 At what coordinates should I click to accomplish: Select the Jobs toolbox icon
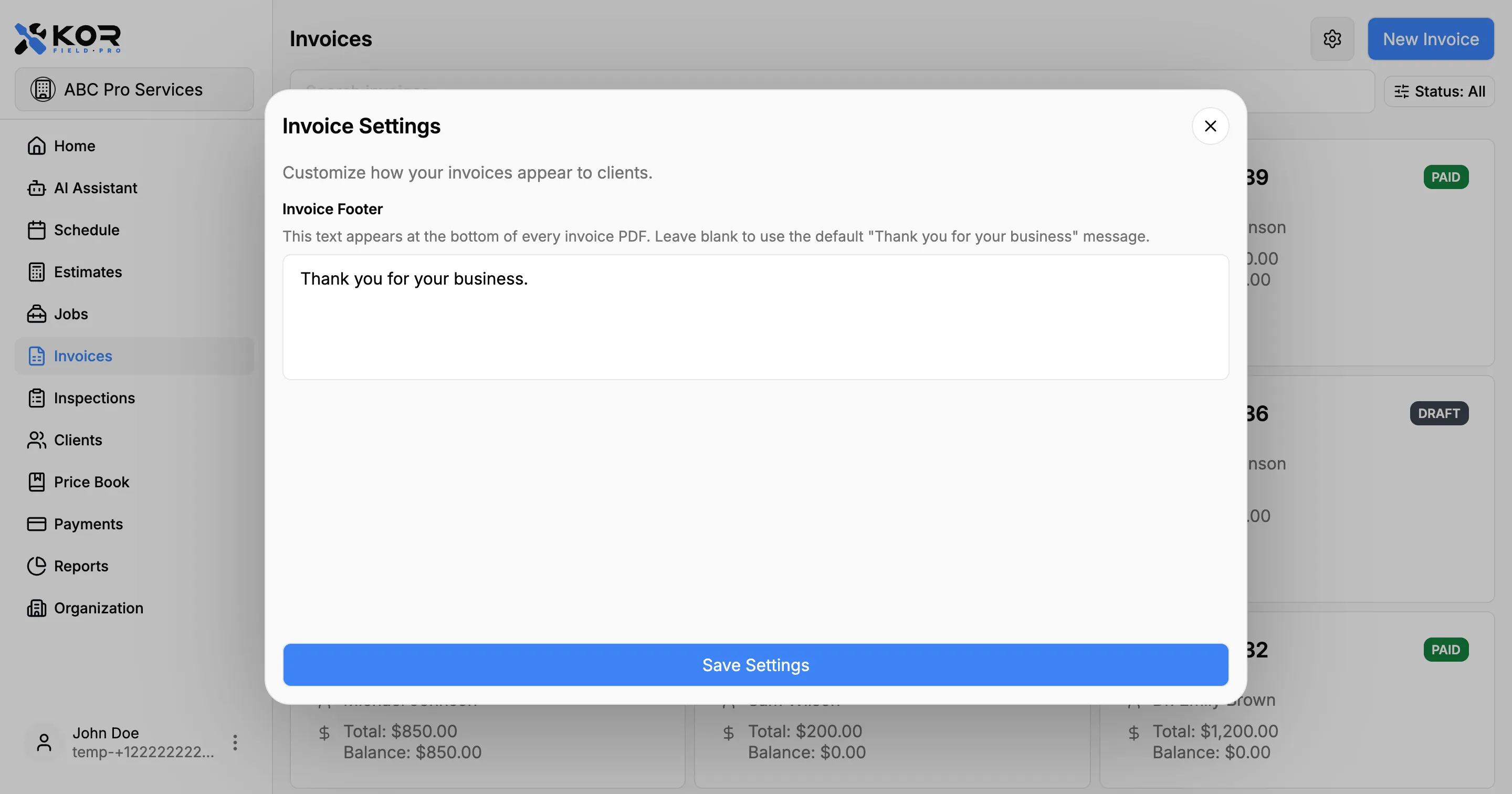click(x=36, y=314)
